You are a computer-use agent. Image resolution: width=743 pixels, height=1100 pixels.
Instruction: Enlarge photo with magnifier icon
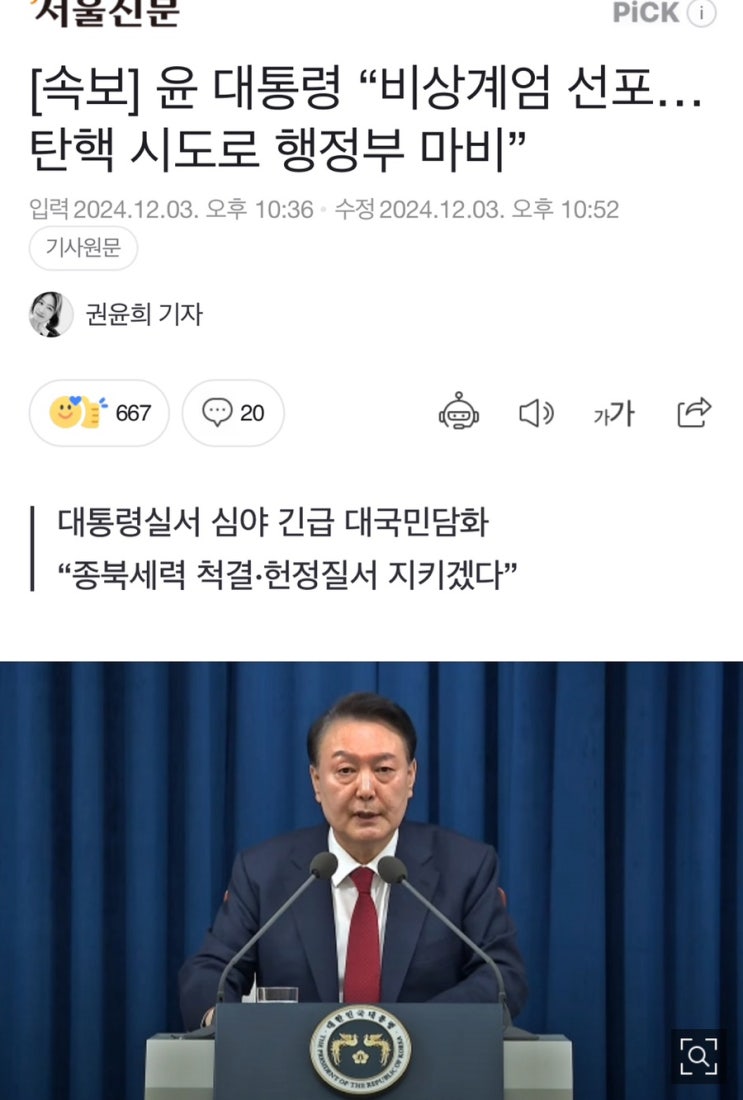[x=699, y=1055]
